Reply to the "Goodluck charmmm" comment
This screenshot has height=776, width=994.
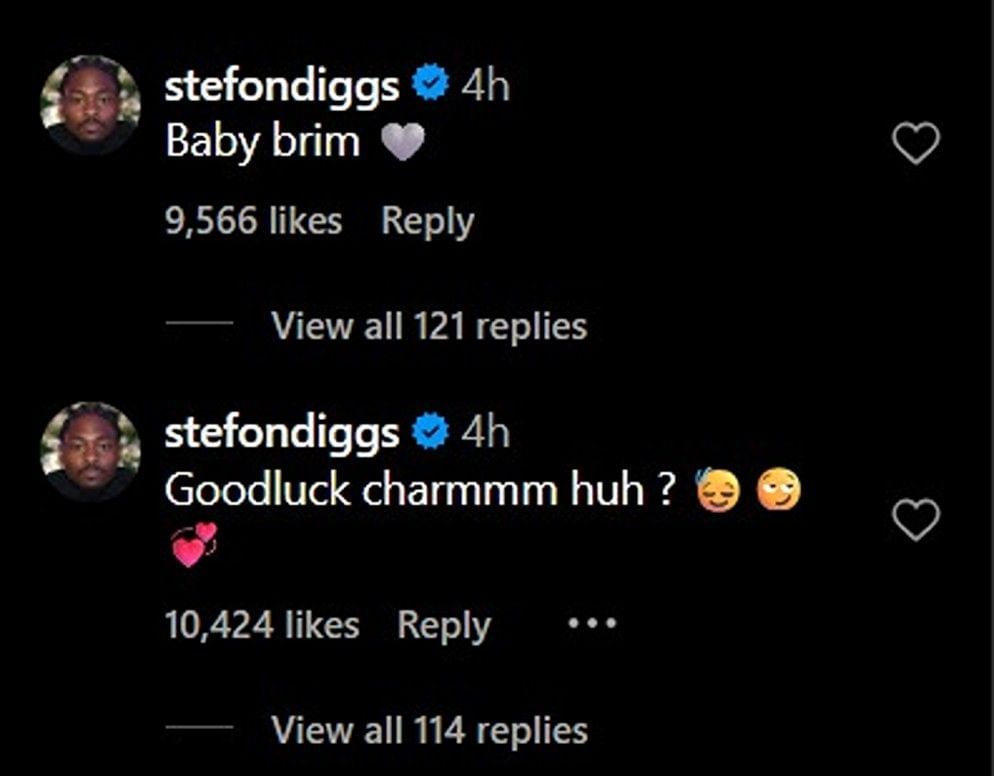(444, 623)
